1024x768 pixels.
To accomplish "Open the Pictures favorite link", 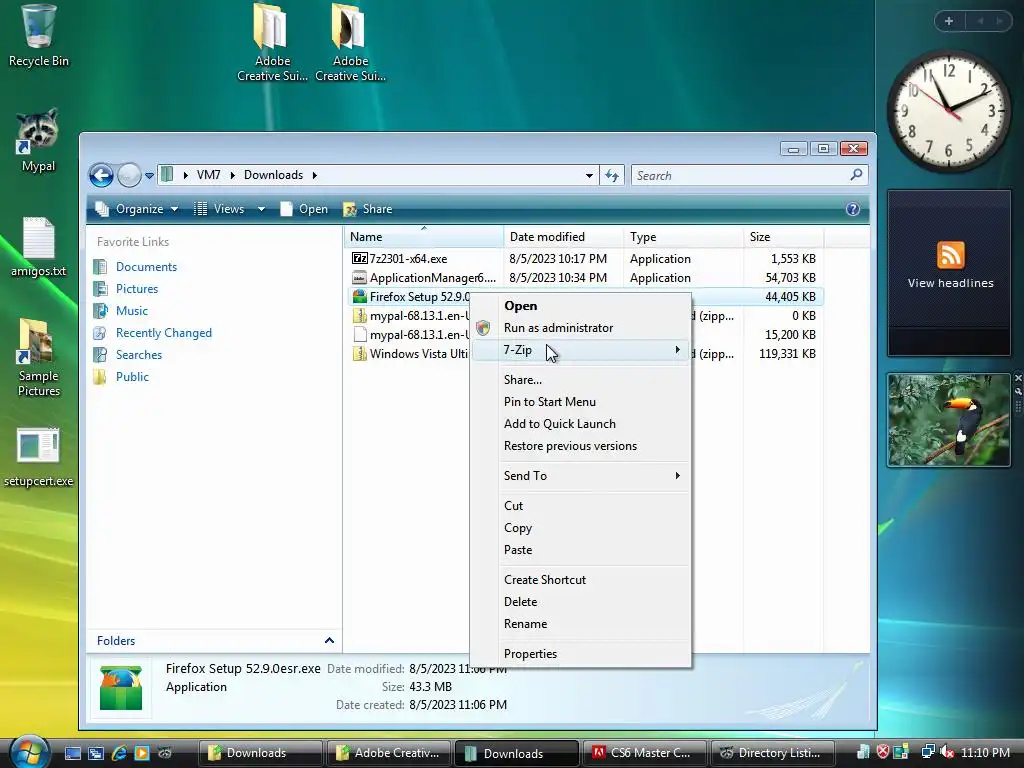I will (x=136, y=289).
